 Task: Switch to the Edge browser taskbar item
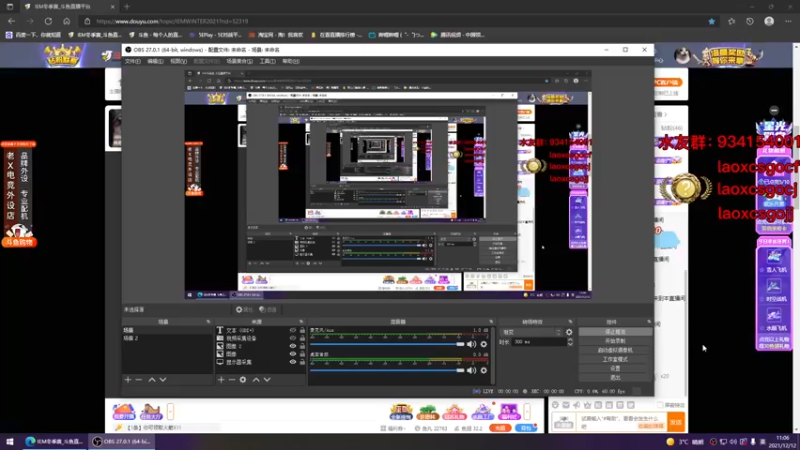55,442
